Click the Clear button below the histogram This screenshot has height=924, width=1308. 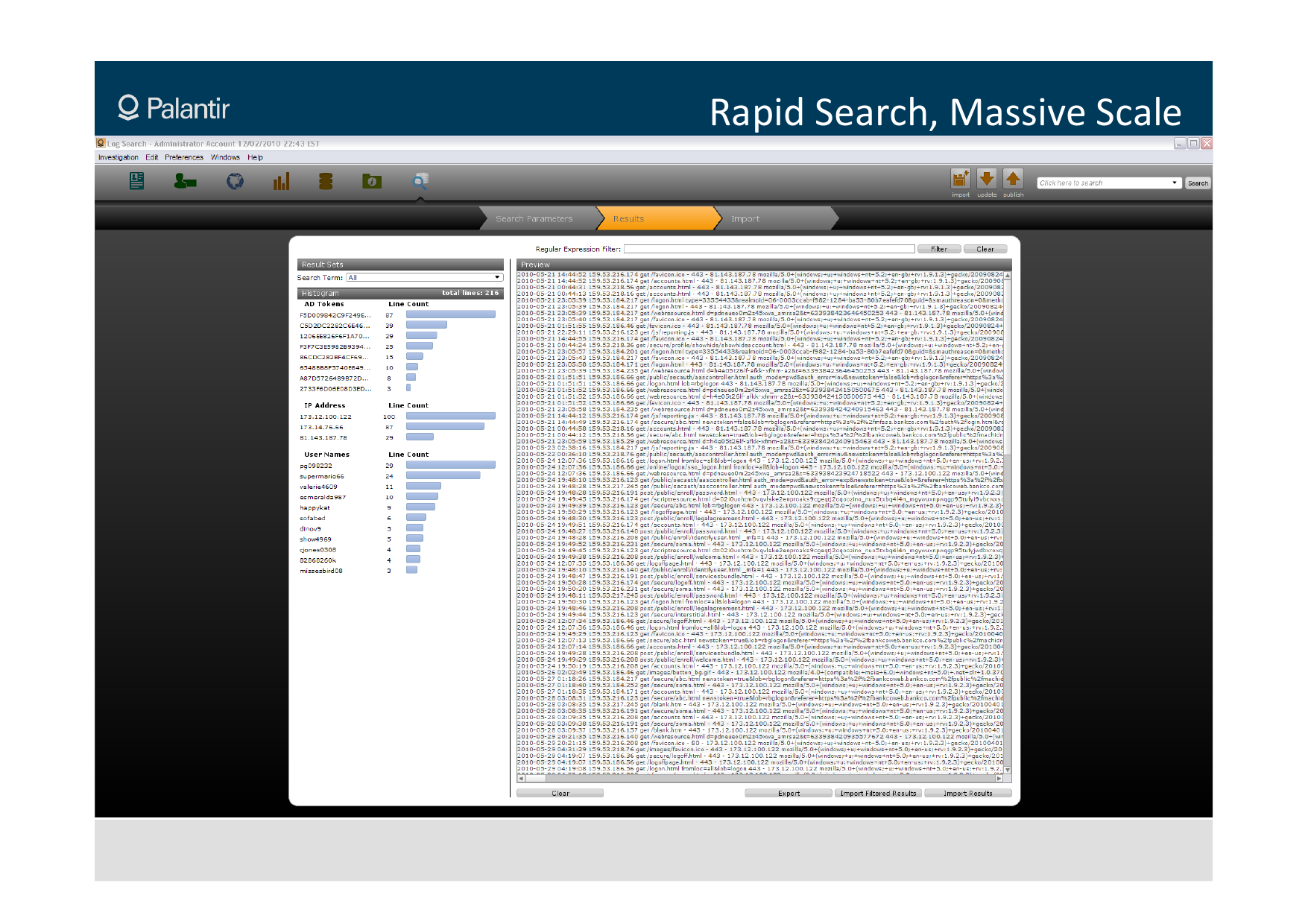tap(560, 793)
